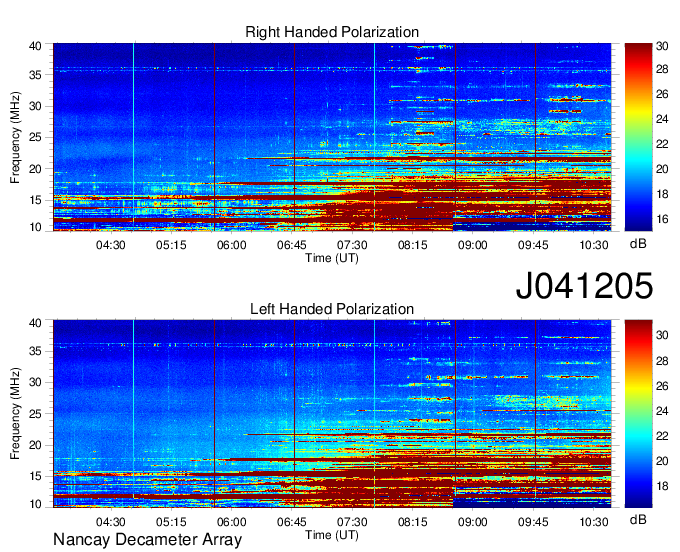Click the "Time (UT)" label under Right Handed plot
The image size is (680, 552).
(332, 258)
